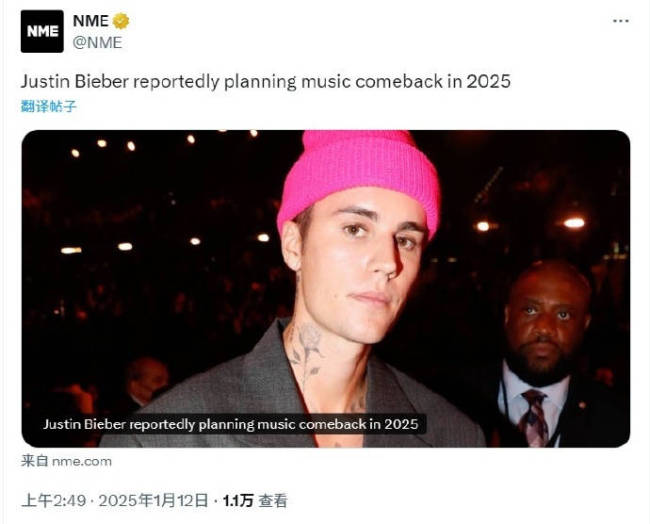Click the blurred ceiling lights in the photo

pyautogui.click(x=130, y=145)
